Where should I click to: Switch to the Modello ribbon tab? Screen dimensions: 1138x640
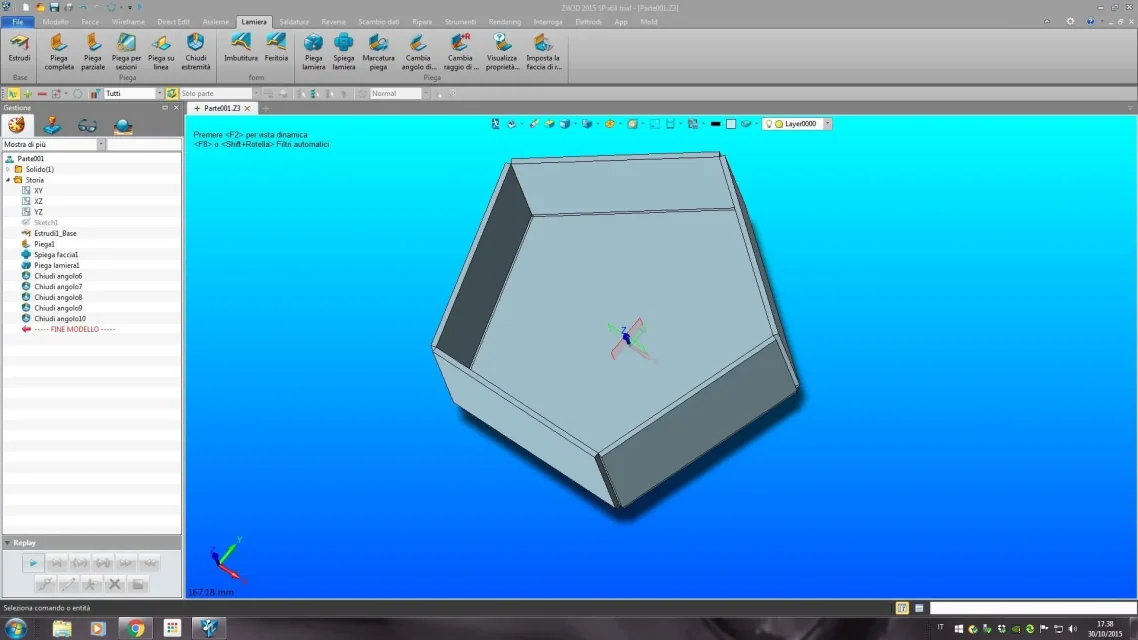click(x=55, y=22)
